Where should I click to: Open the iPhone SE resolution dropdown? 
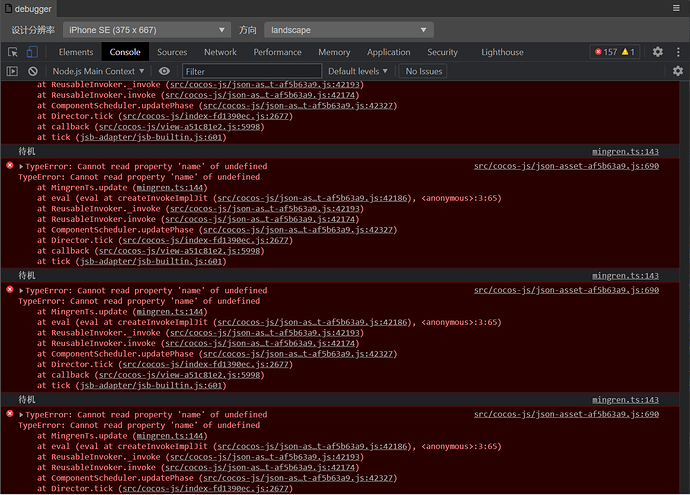pos(147,30)
